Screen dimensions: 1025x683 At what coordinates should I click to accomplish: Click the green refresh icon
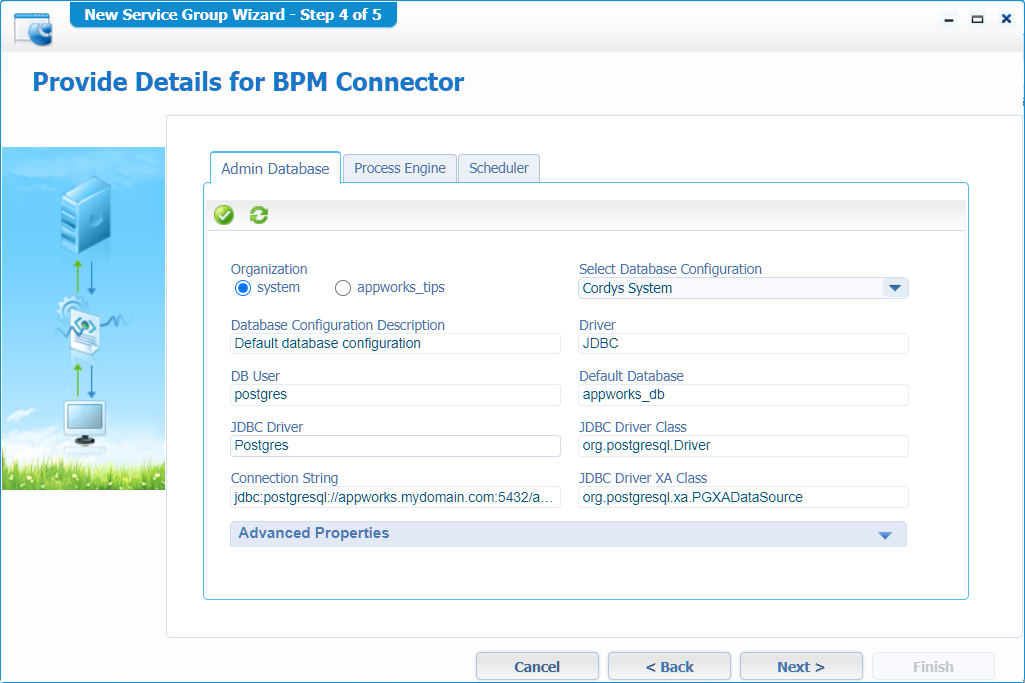click(258, 214)
